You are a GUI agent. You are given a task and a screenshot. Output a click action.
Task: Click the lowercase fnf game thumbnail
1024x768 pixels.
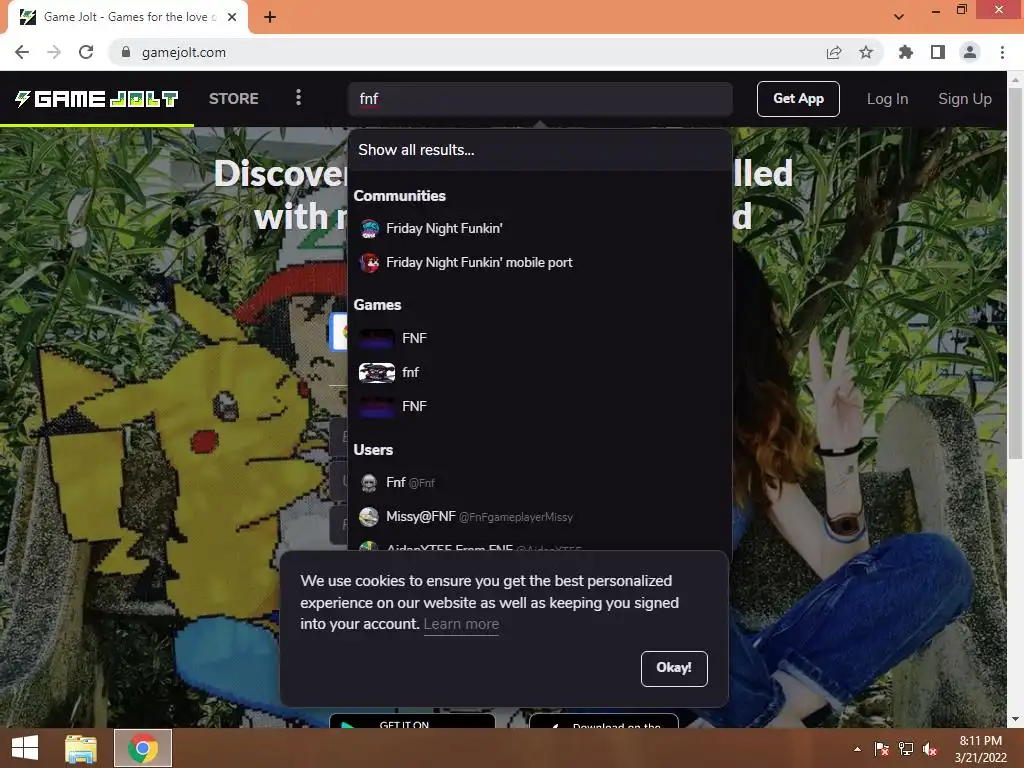tap(377, 372)
